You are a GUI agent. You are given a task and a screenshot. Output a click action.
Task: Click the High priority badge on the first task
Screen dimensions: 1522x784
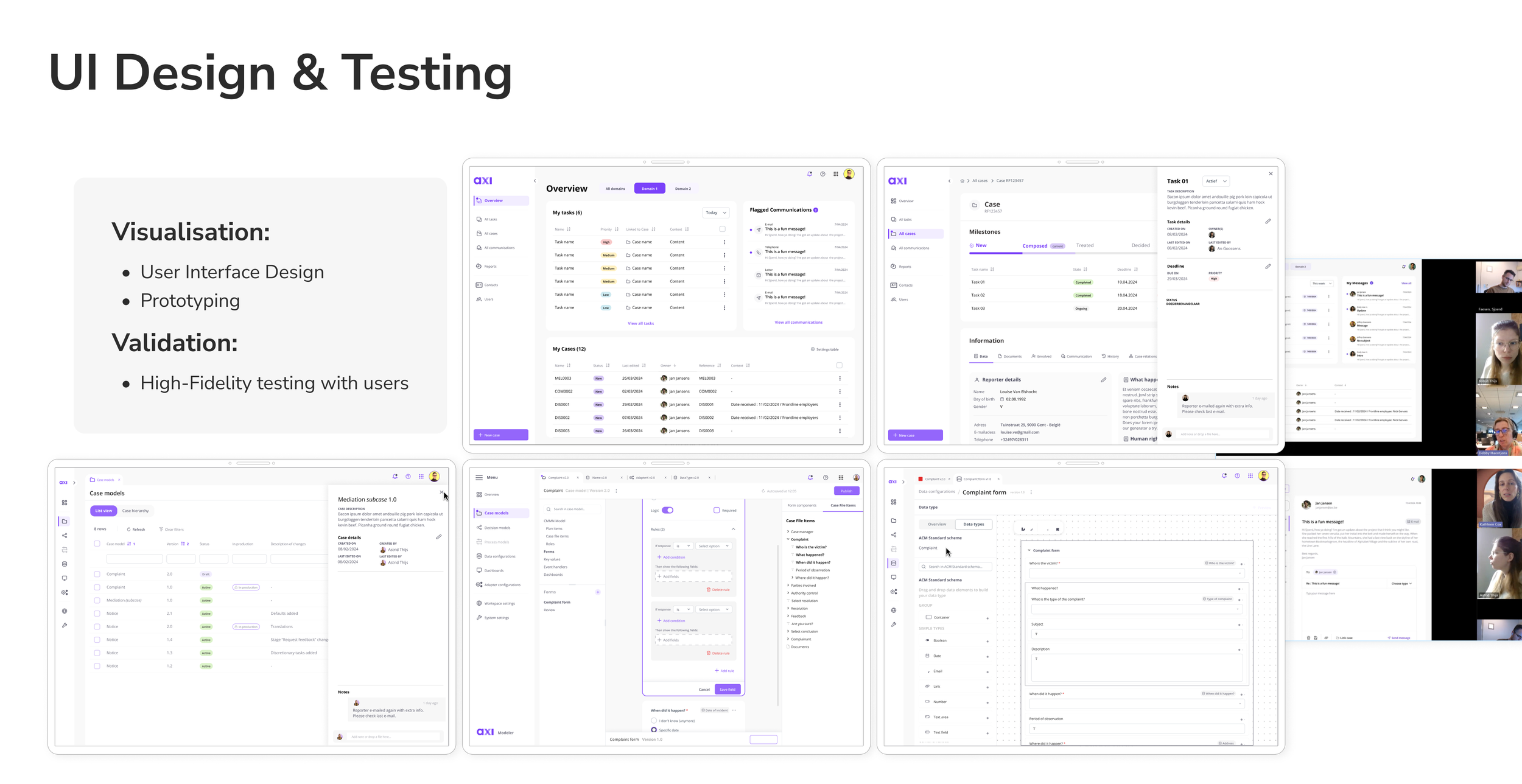click(606, 242)
